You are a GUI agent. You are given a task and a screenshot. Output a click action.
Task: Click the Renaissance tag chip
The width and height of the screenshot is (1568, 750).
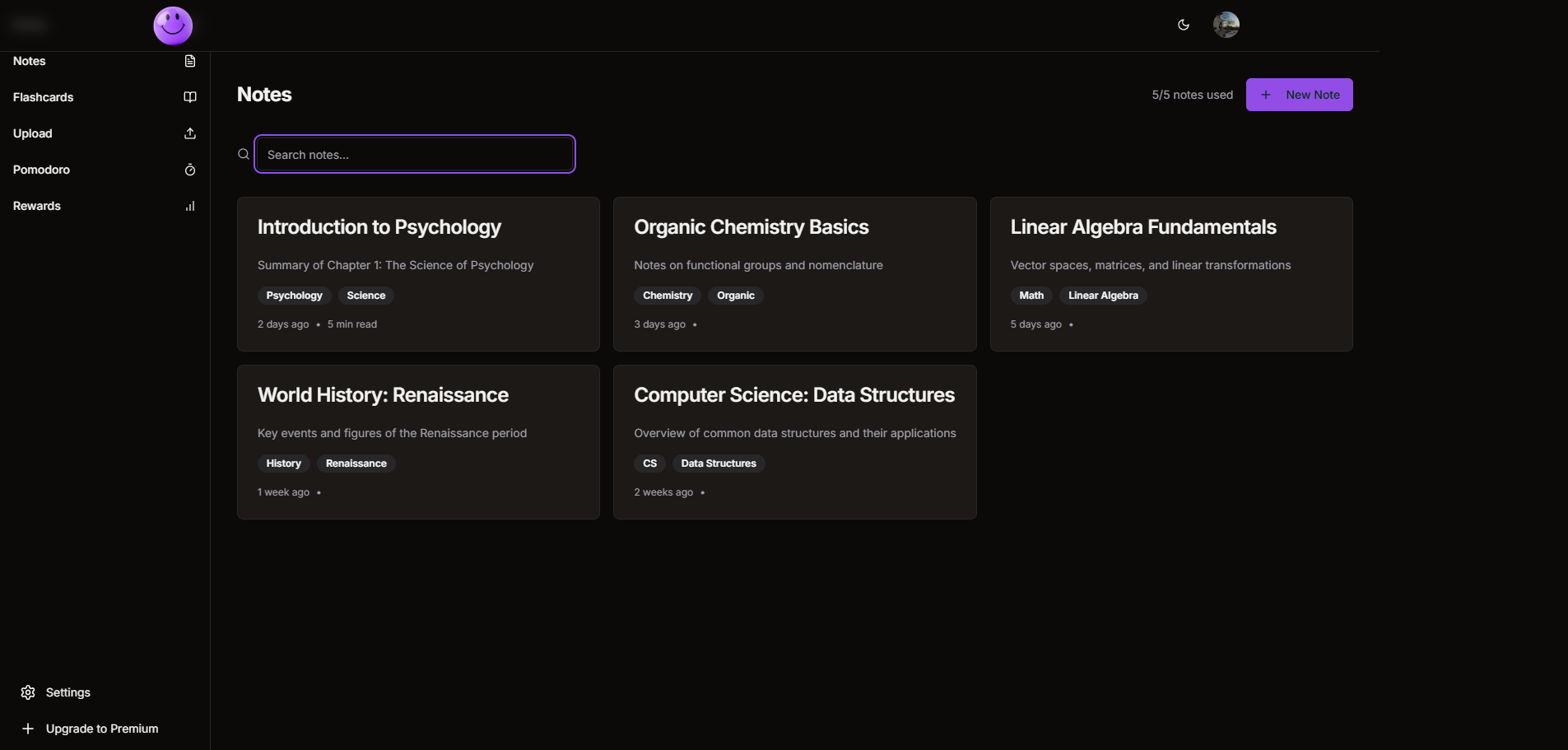coord(356,464)
